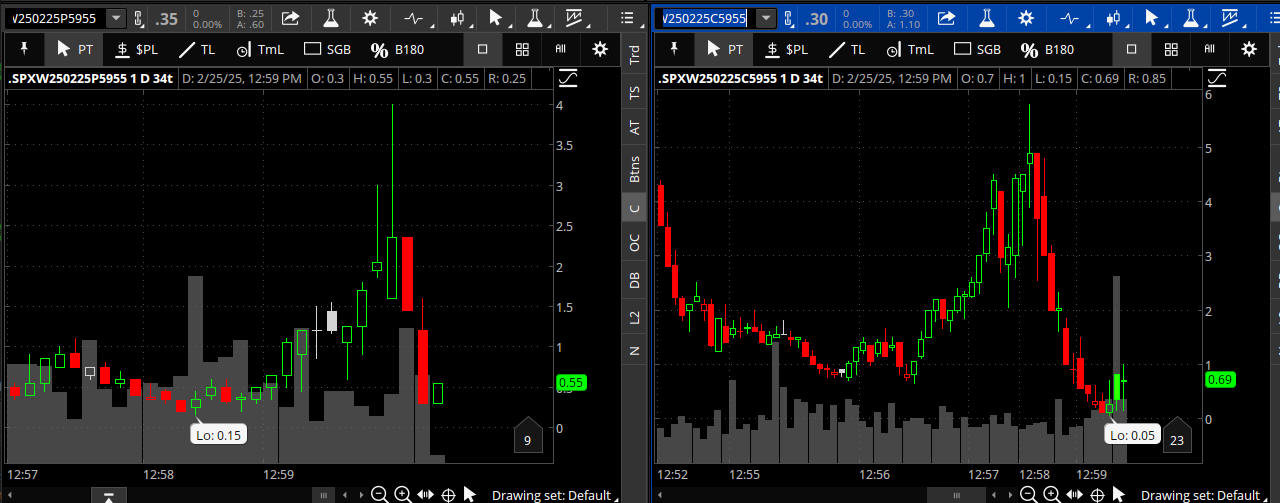1280x503 pixels.
Task: Click the C5955 symbol input field
Action: click(704, 18)
